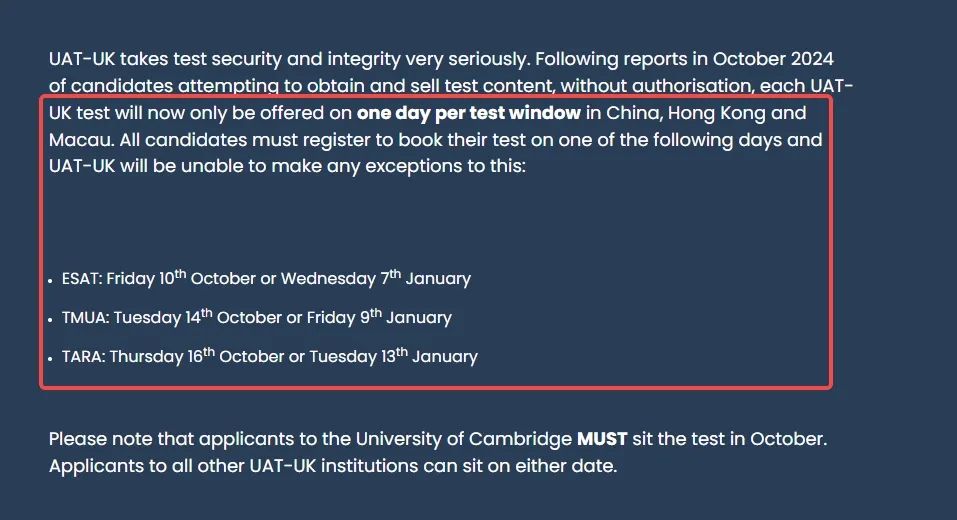
Task: Click 'Thursday 16th October' in TARA line
Action: pos(197,356)
